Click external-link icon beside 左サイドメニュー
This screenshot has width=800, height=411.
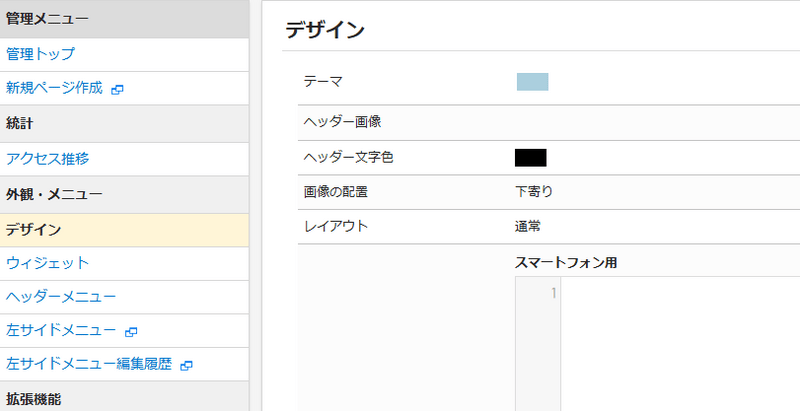[131, 332]
